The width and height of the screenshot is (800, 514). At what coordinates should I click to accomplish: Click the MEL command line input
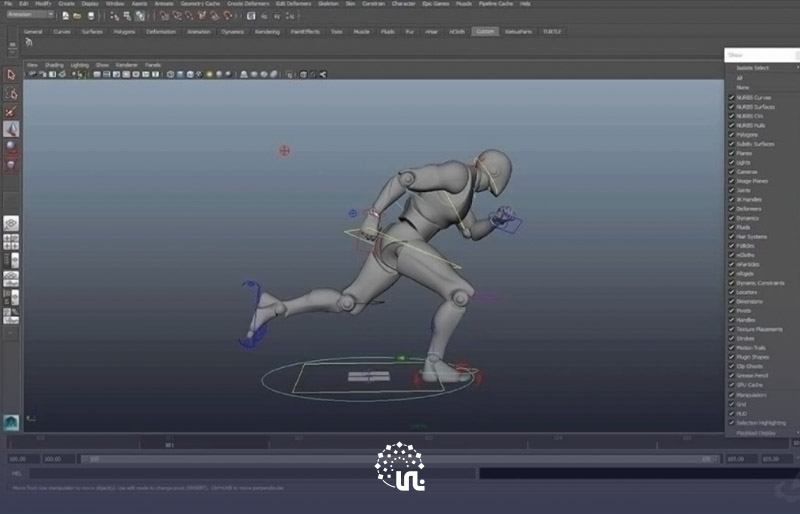click(x=252, y=474)
